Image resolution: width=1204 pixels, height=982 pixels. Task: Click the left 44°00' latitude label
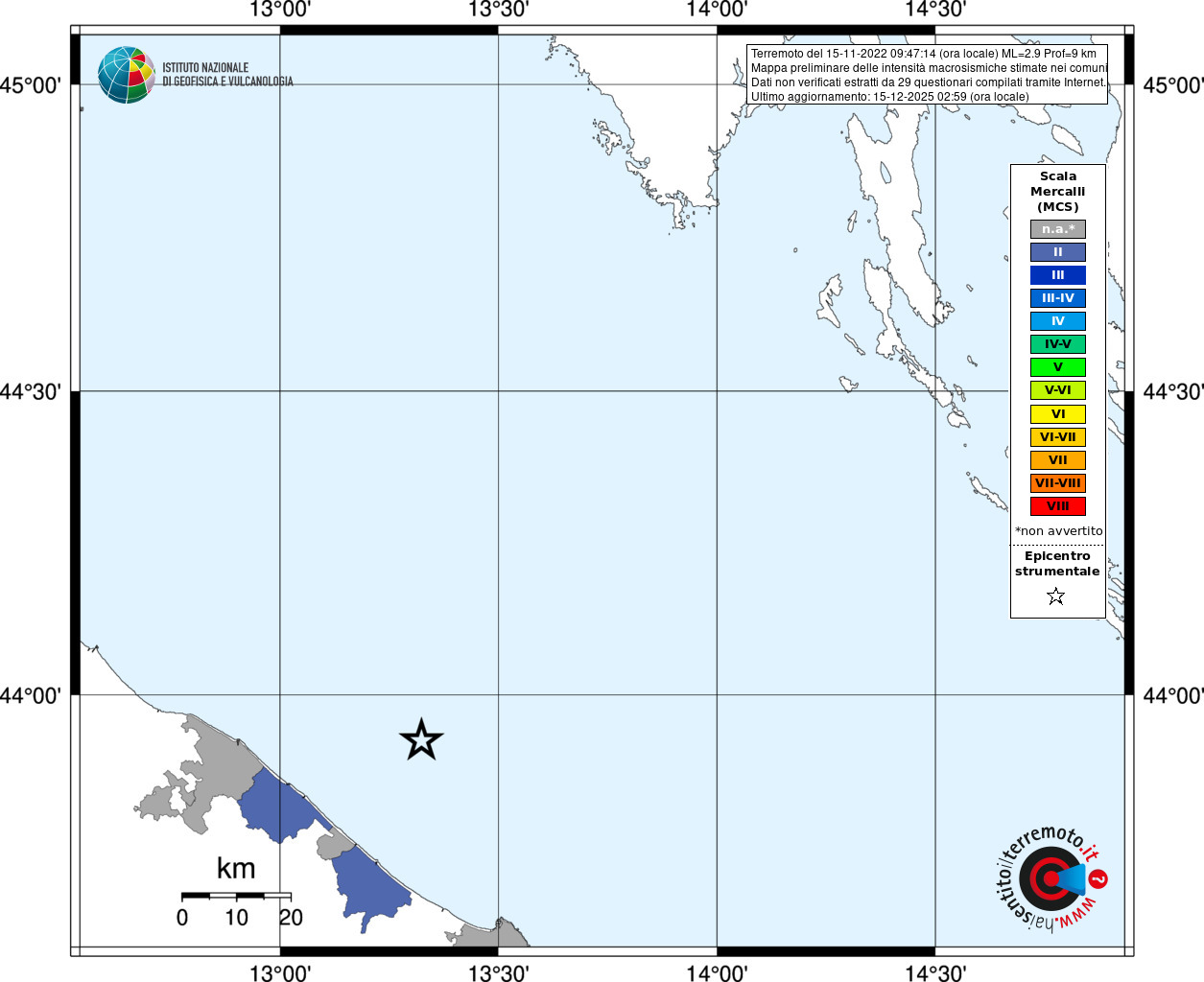(x=31, y=695)
